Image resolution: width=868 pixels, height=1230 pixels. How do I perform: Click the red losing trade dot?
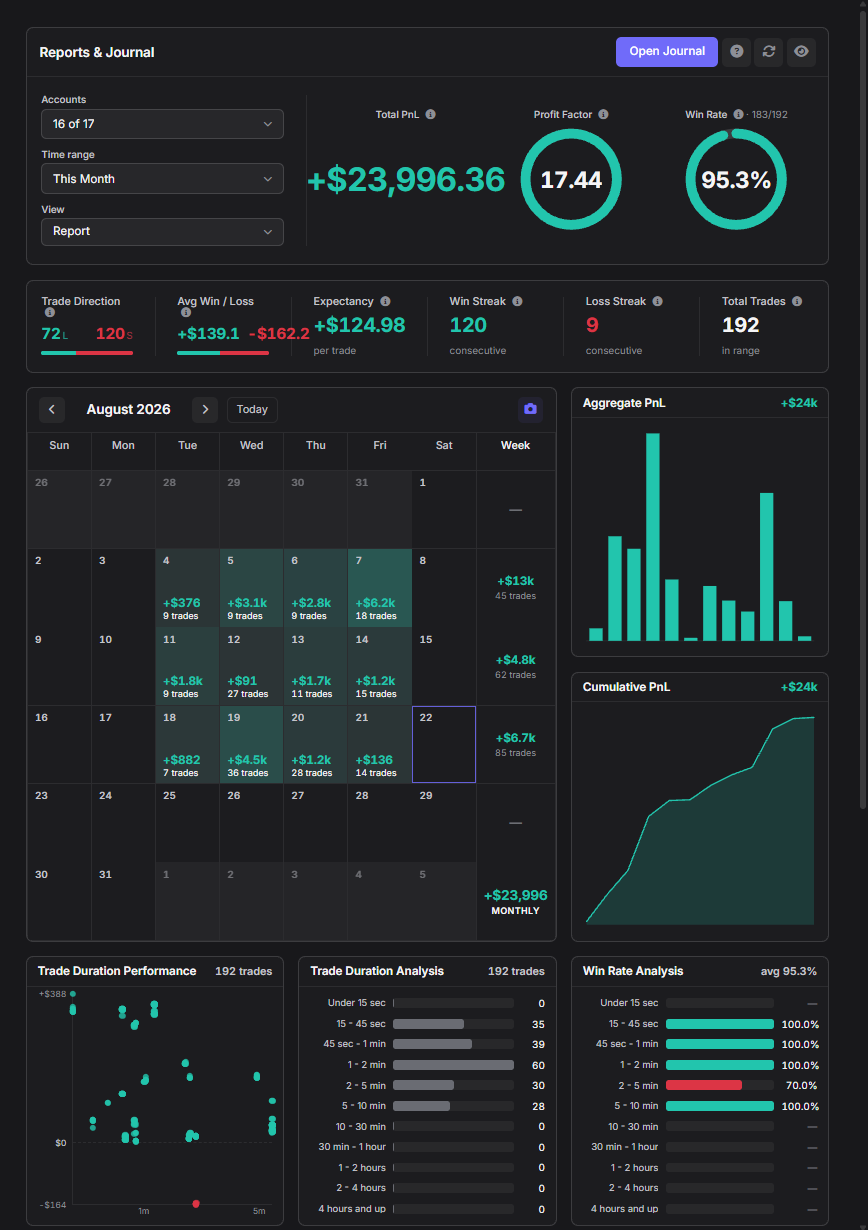tap(196, 1203)
